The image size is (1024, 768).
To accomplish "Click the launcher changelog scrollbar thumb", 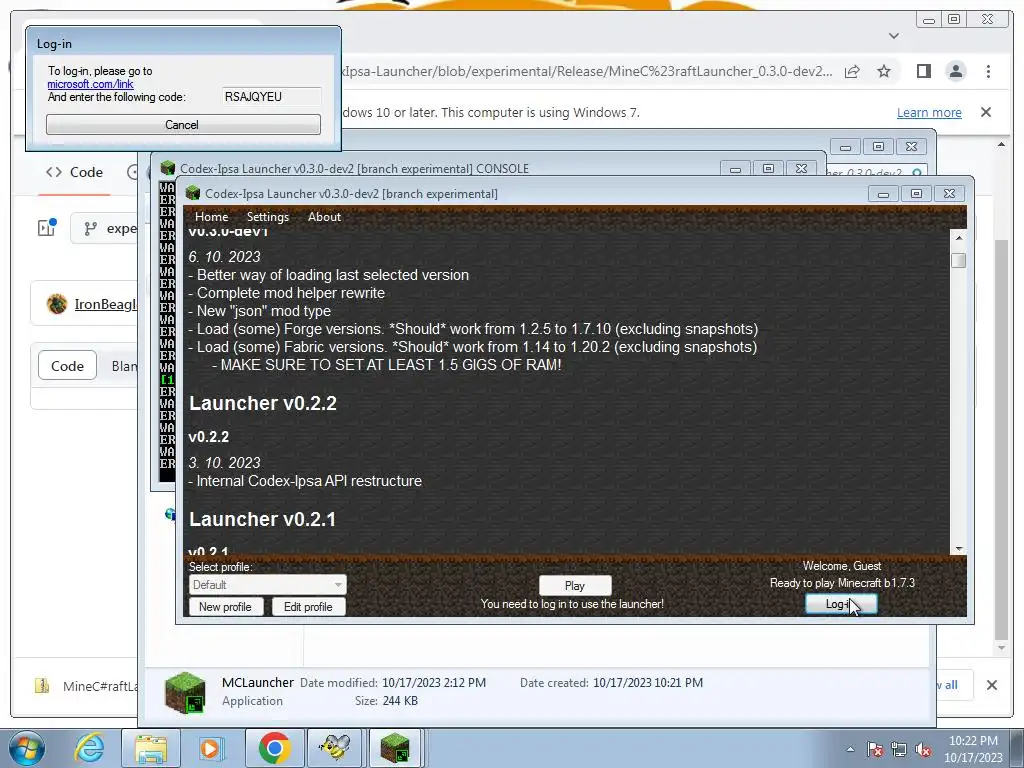I will click(x=959, y=260).
